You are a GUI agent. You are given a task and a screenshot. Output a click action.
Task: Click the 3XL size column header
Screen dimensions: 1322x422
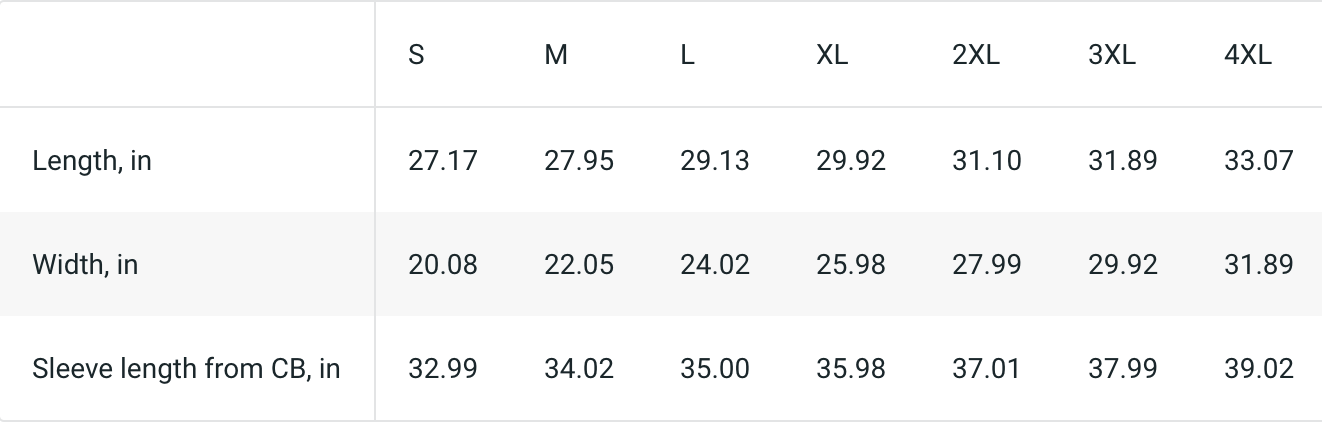(x=1112, y=55)
